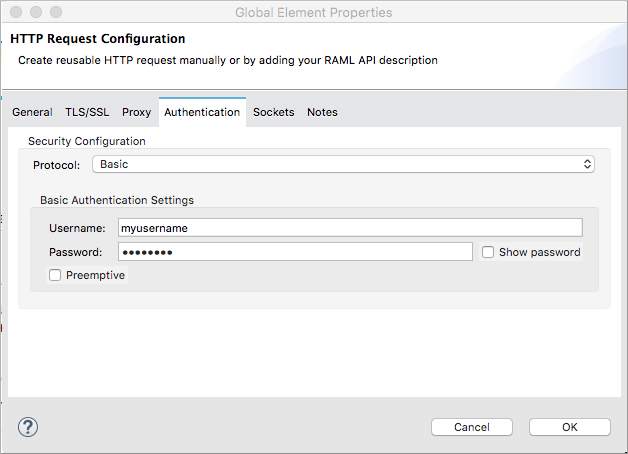Click the HTTP Request Configuration heading
This screenshot has height=454, width=628.
coord(98,39)
